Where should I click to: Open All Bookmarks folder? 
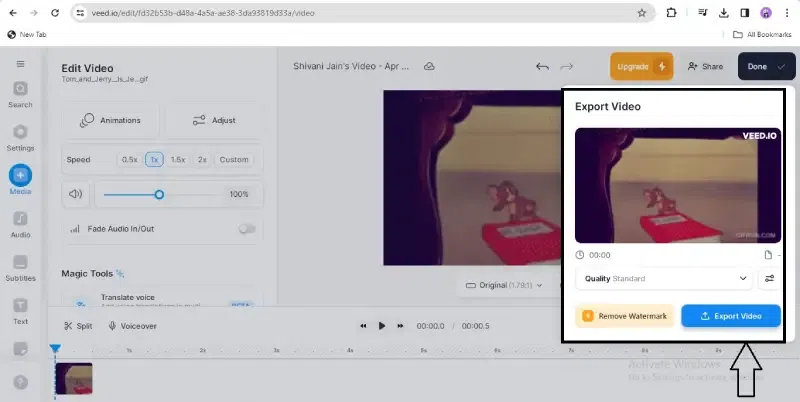[x=762, y=35]
